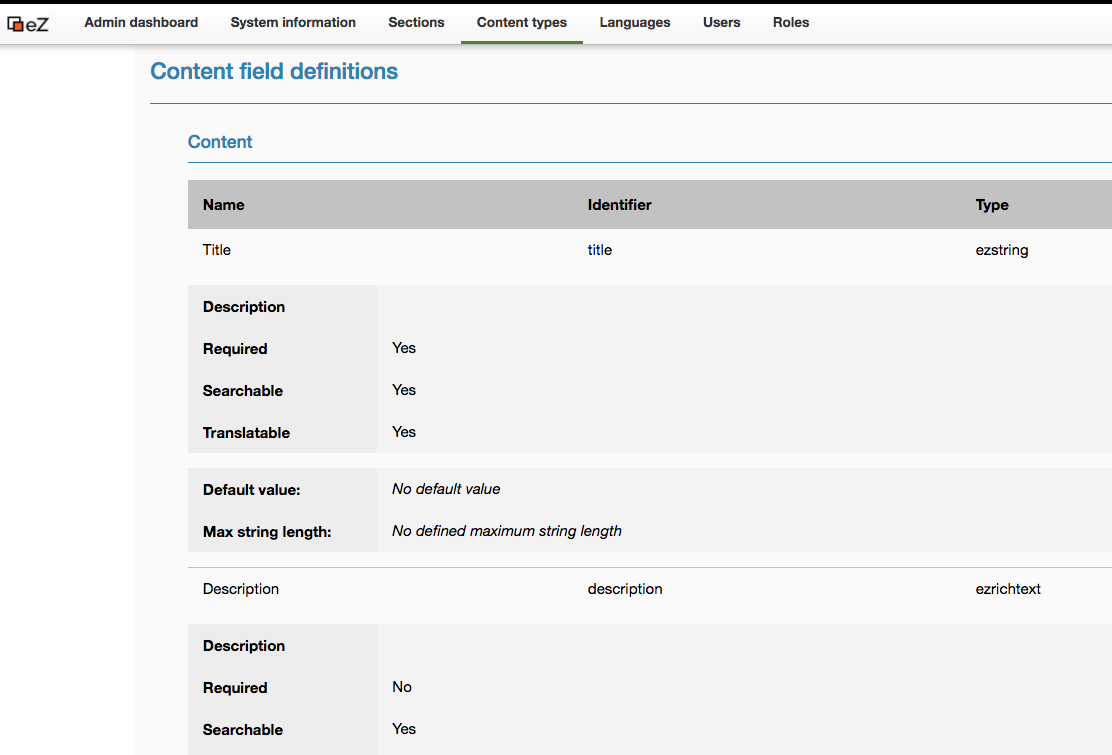
Task: Click the Title field name
Action: [217, 250]
